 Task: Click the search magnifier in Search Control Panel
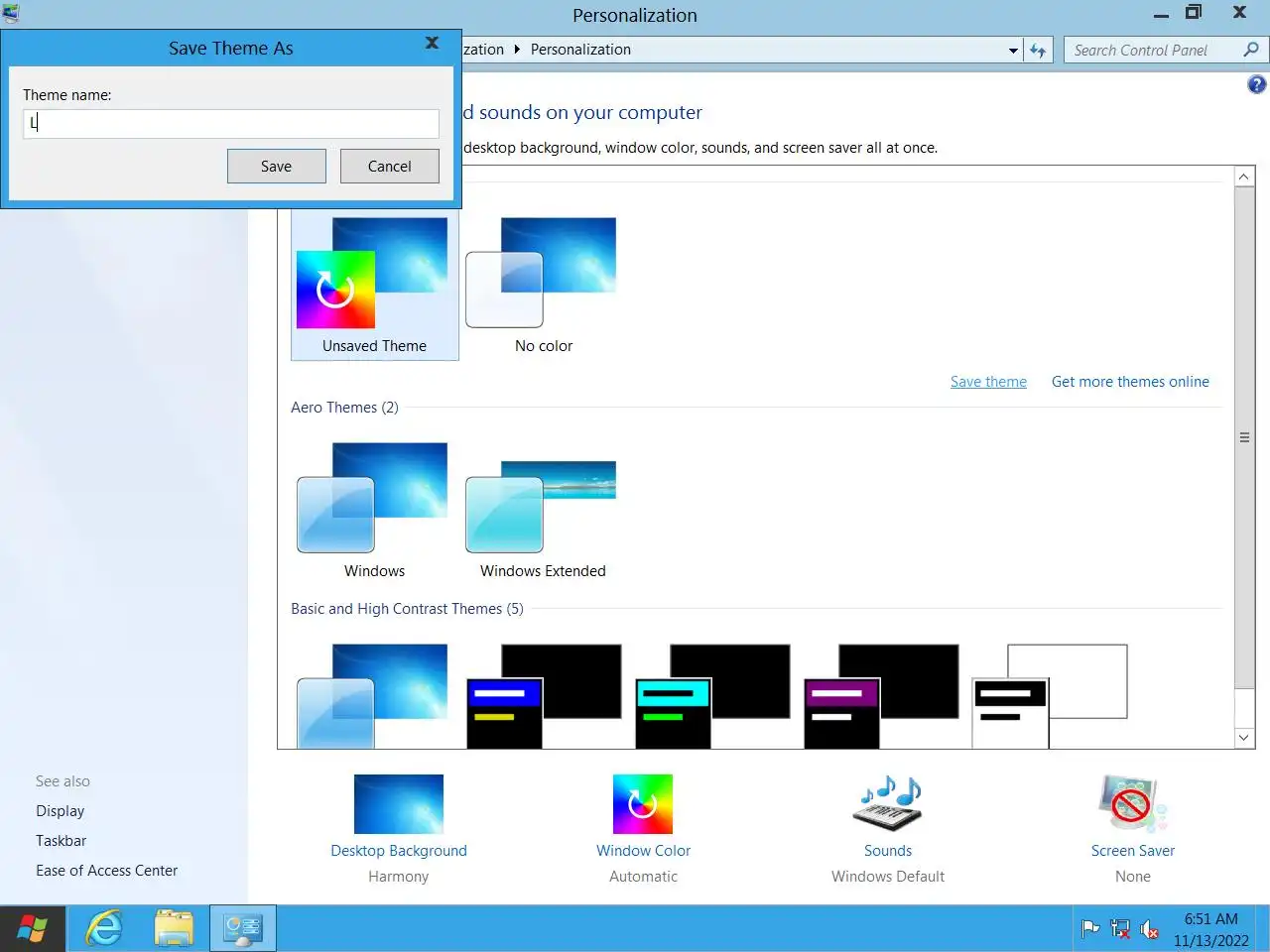click(1250, 50)
